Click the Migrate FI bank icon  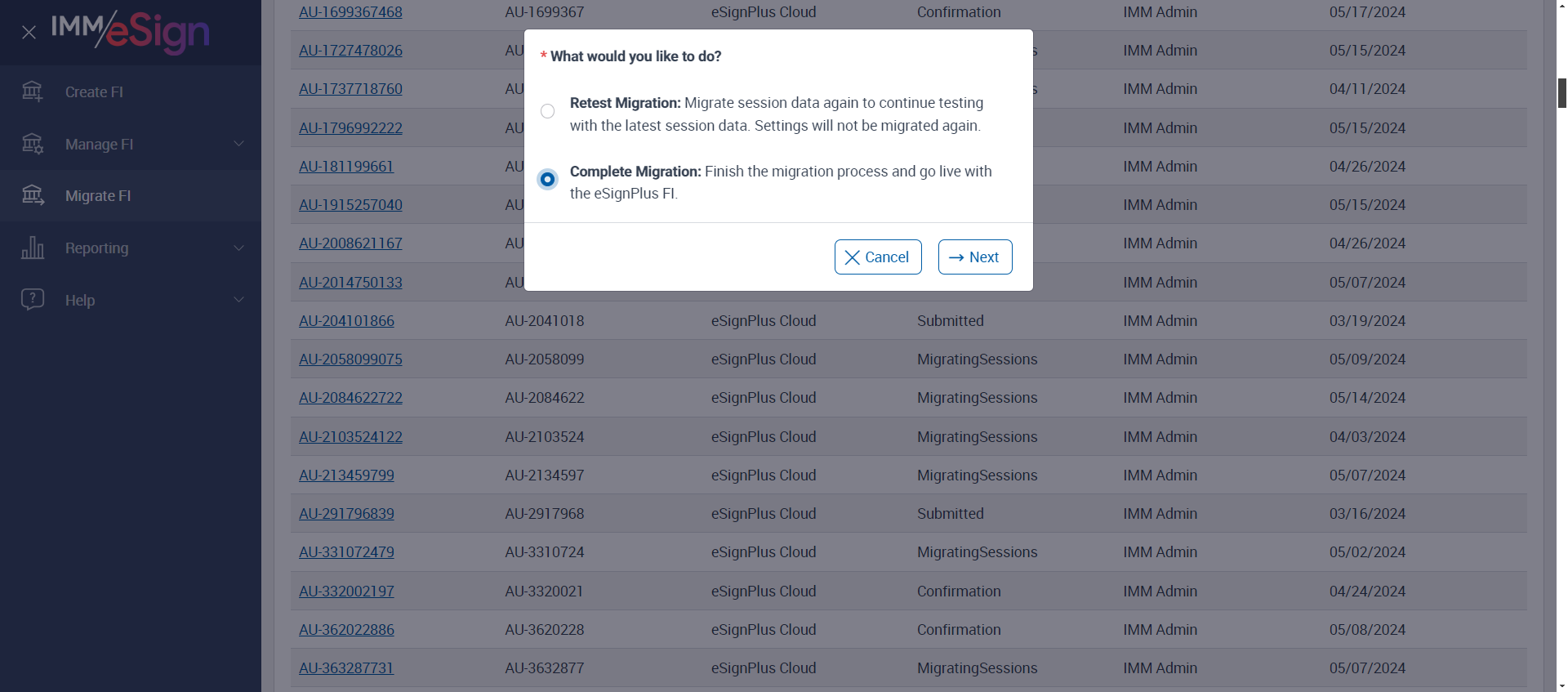[x=33, y=195]
